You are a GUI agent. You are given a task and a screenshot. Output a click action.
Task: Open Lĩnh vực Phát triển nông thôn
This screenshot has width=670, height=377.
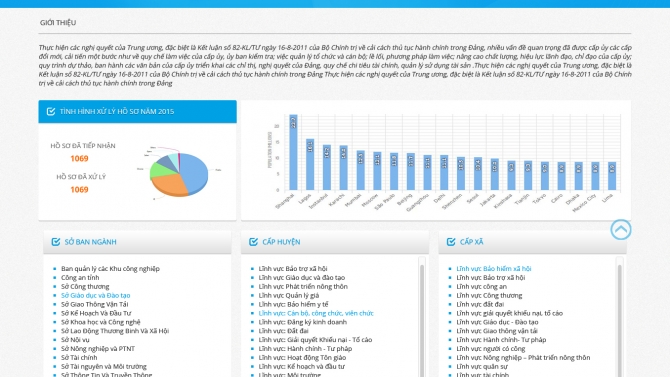[x=303, y=287]
